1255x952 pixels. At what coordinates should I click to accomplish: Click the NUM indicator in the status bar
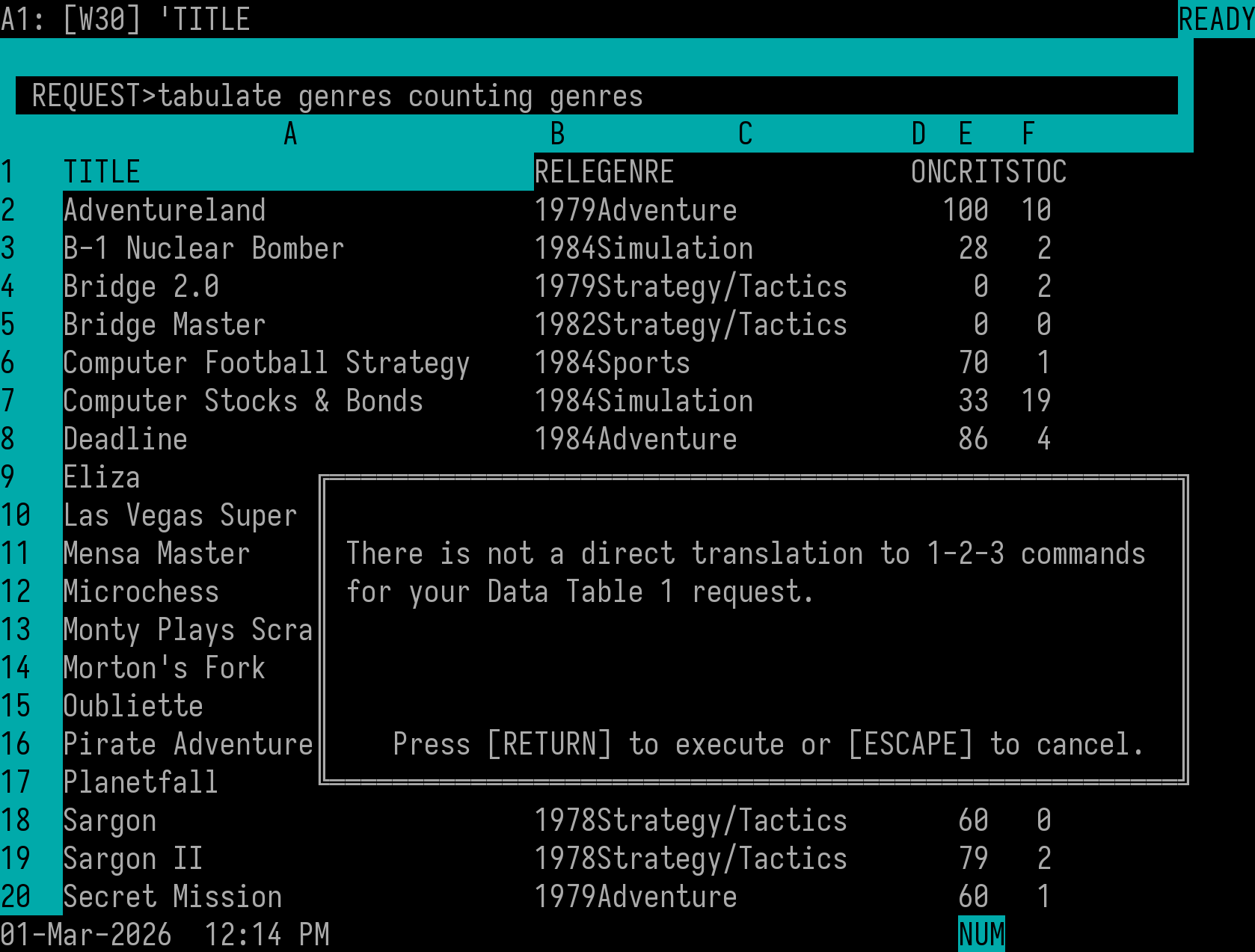[x=982, y=933]
